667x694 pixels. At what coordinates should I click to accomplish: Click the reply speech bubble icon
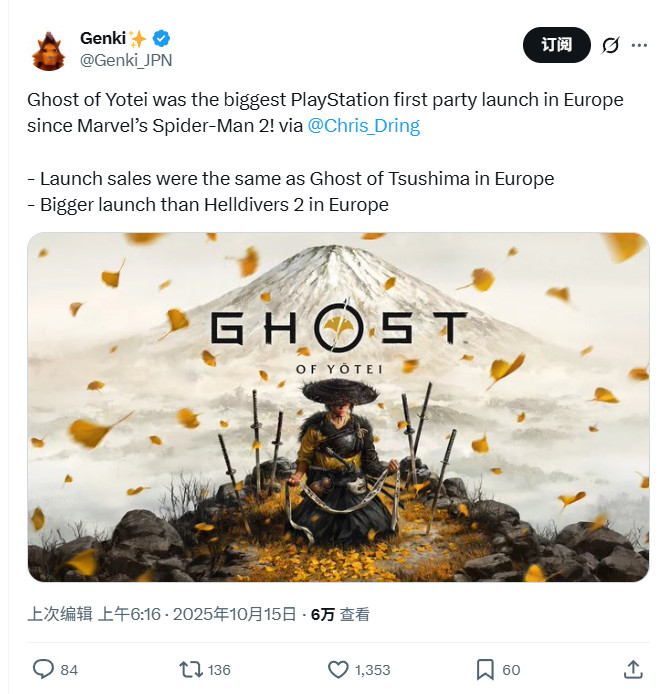point(43,669)
